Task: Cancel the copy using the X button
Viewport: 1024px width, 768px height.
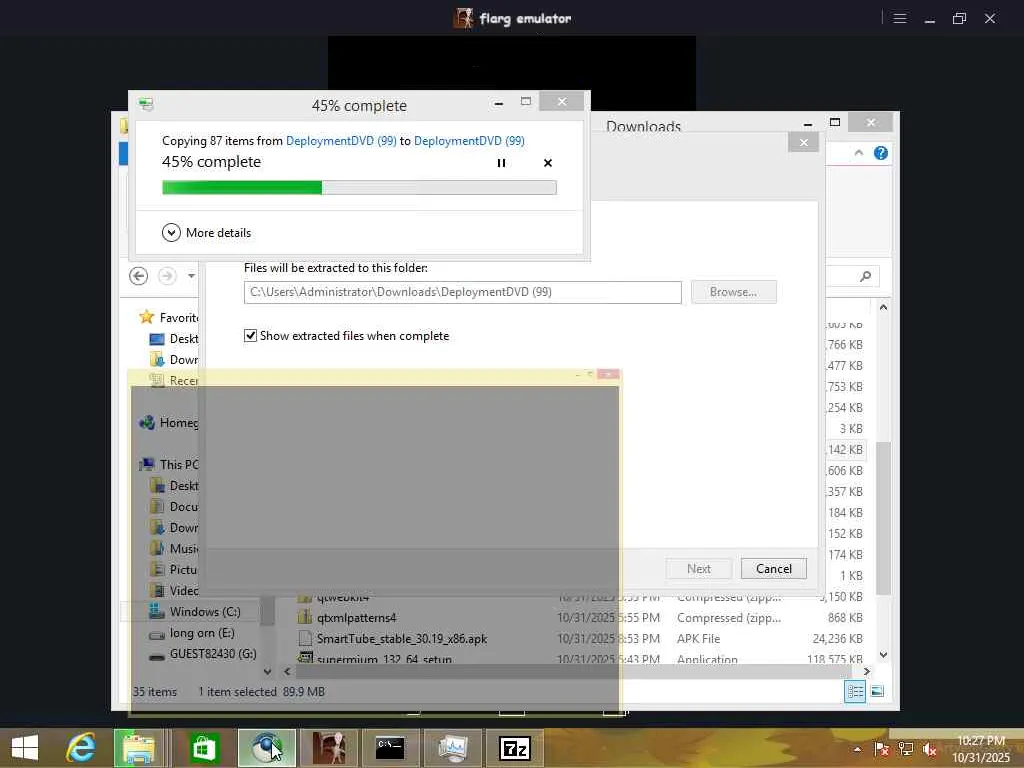Action: click(548, 163)
